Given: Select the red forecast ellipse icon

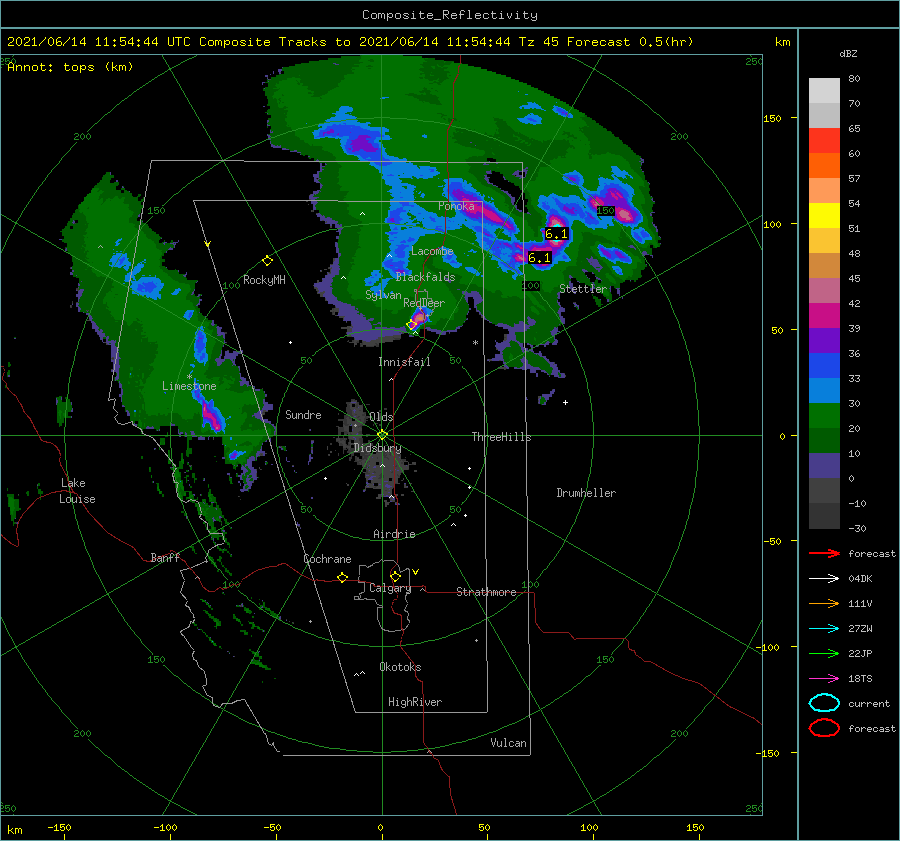Looking at the screenshot, I should [824, 728].
